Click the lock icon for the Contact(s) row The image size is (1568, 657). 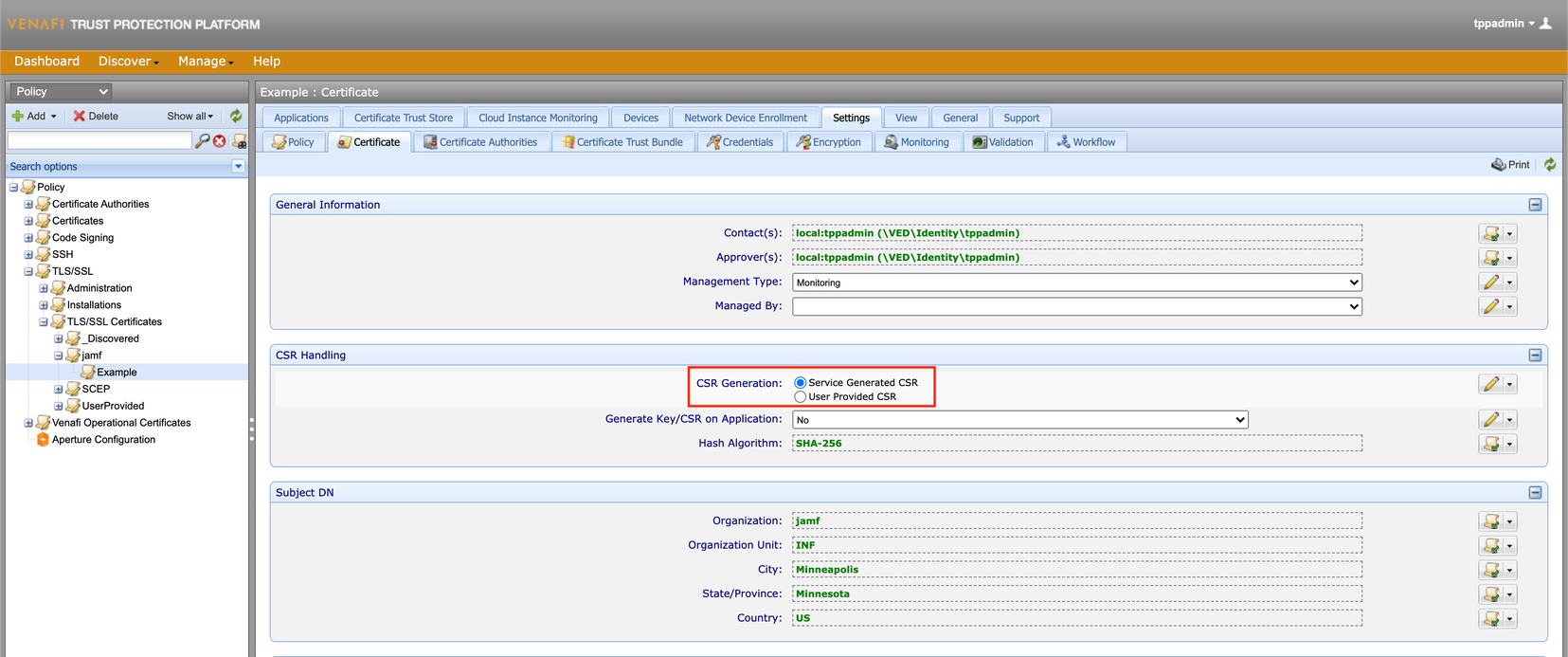click(1491, 233)
